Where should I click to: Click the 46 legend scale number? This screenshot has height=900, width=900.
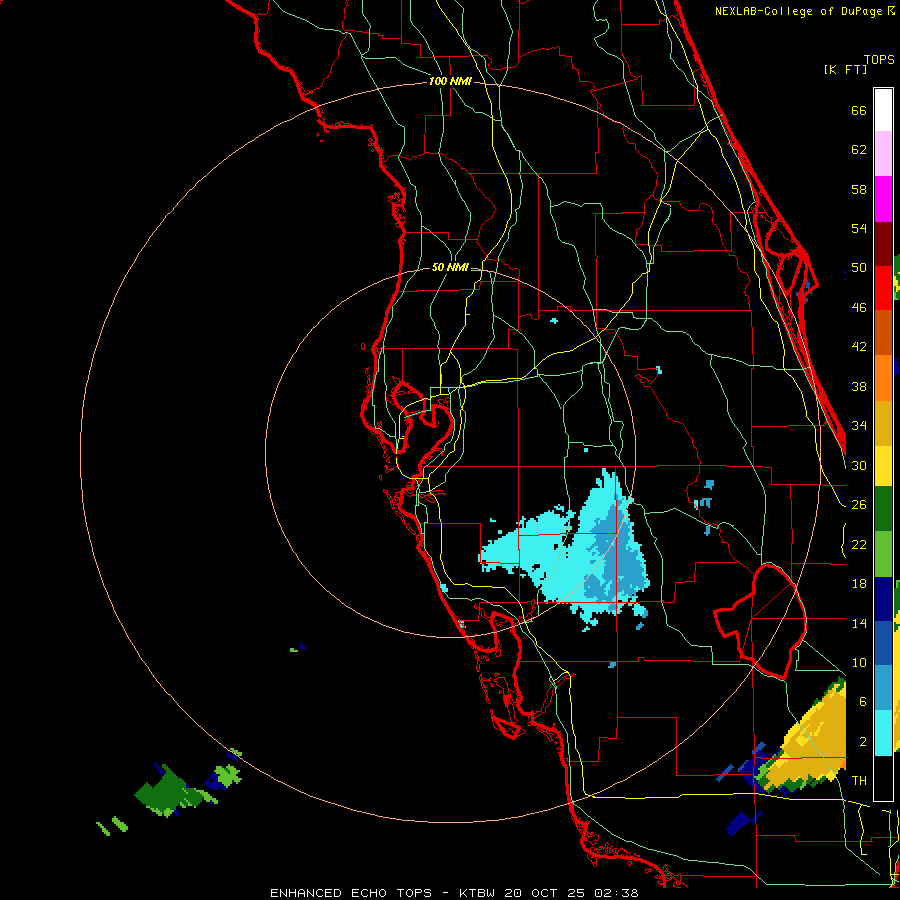click(859, 308)
